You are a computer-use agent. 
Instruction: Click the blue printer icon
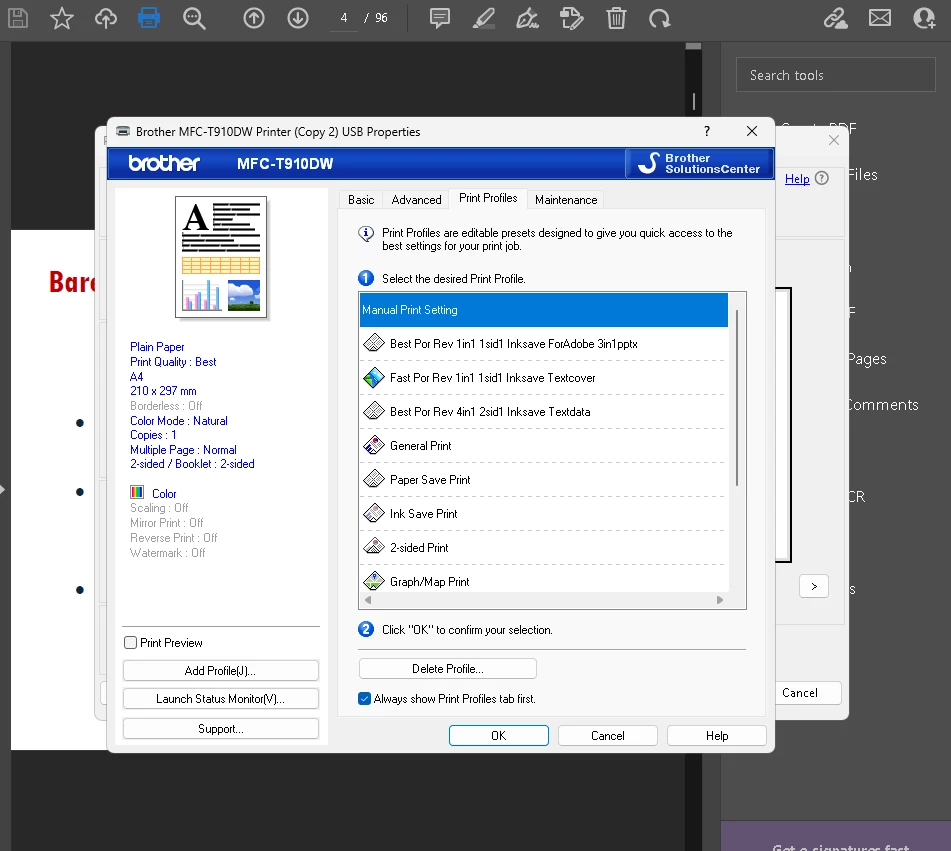pyautogui.click(x=149, y=18)
